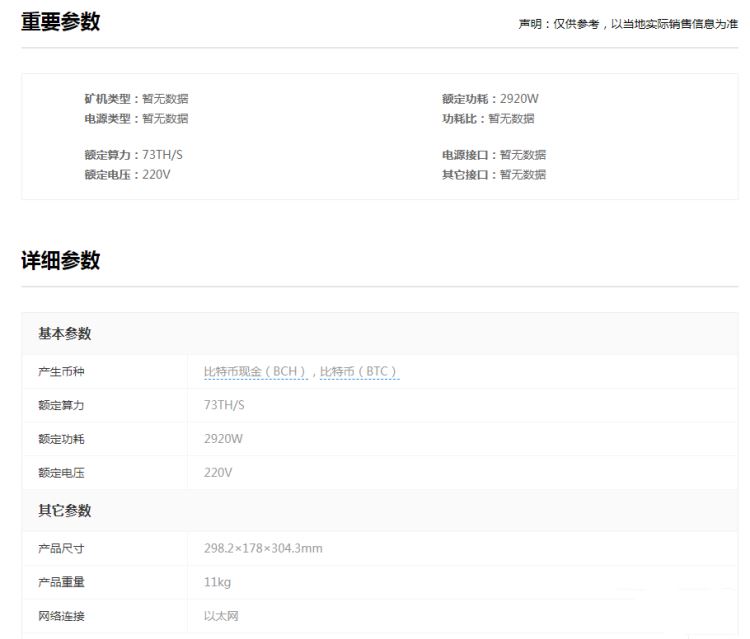Viewport: 750px width, 639px height.
Task: Open the 比特币（BTC） link
Action: (x=359, y=372)
